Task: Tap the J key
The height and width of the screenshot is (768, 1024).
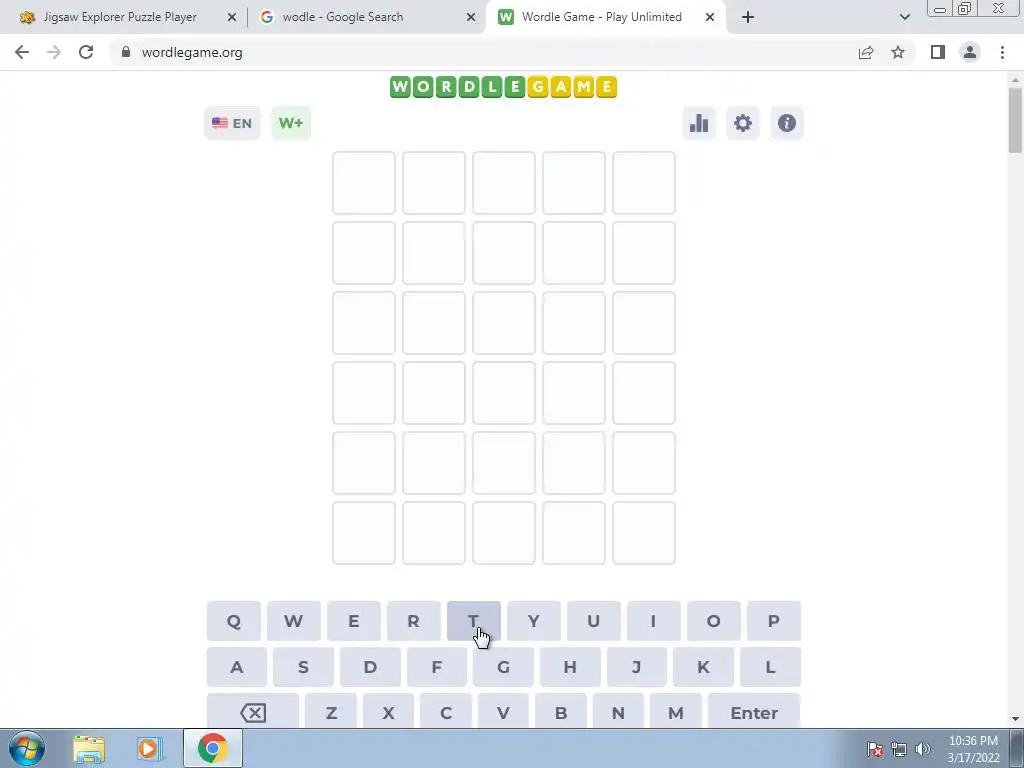Action: [637, 667]
